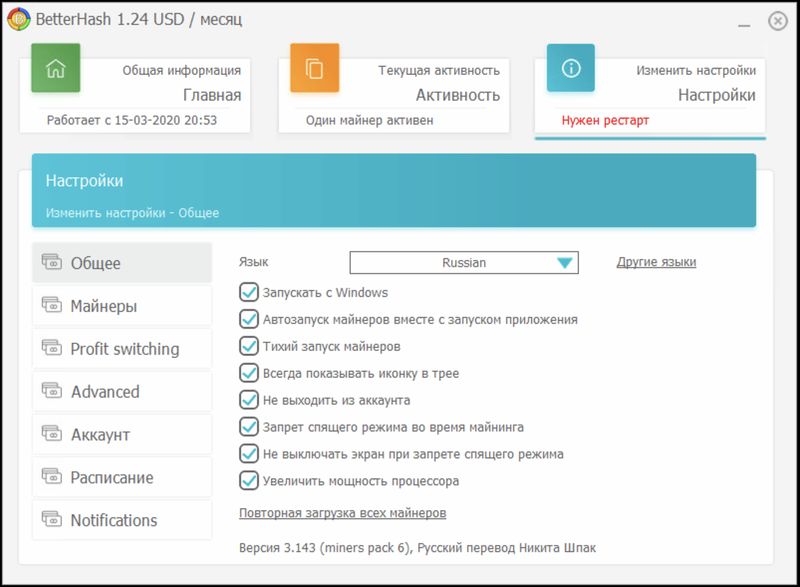Click the BetterHash logo in title bar
800x587 pixels.
[x=18, y=20]
